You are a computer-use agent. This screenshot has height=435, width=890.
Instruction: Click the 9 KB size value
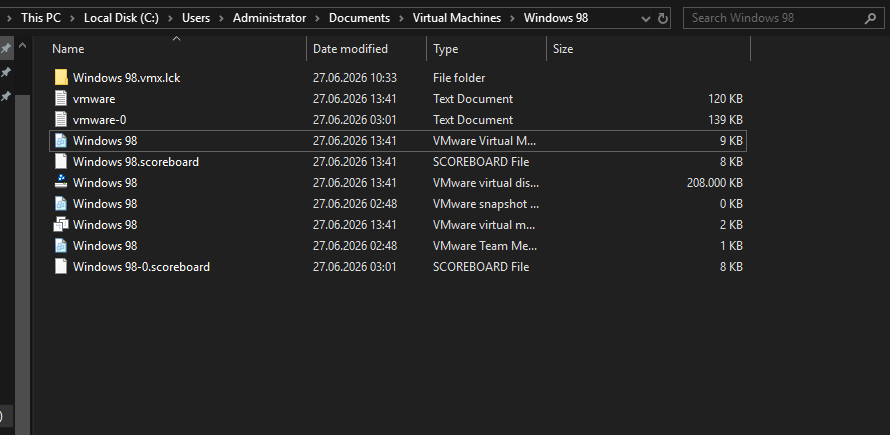point(731,141)
